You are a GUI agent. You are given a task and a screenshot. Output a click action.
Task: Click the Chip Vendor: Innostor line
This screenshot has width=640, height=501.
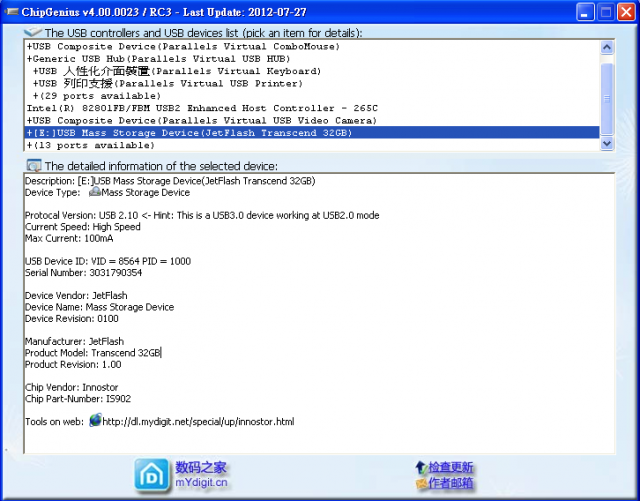click(71, 387)
